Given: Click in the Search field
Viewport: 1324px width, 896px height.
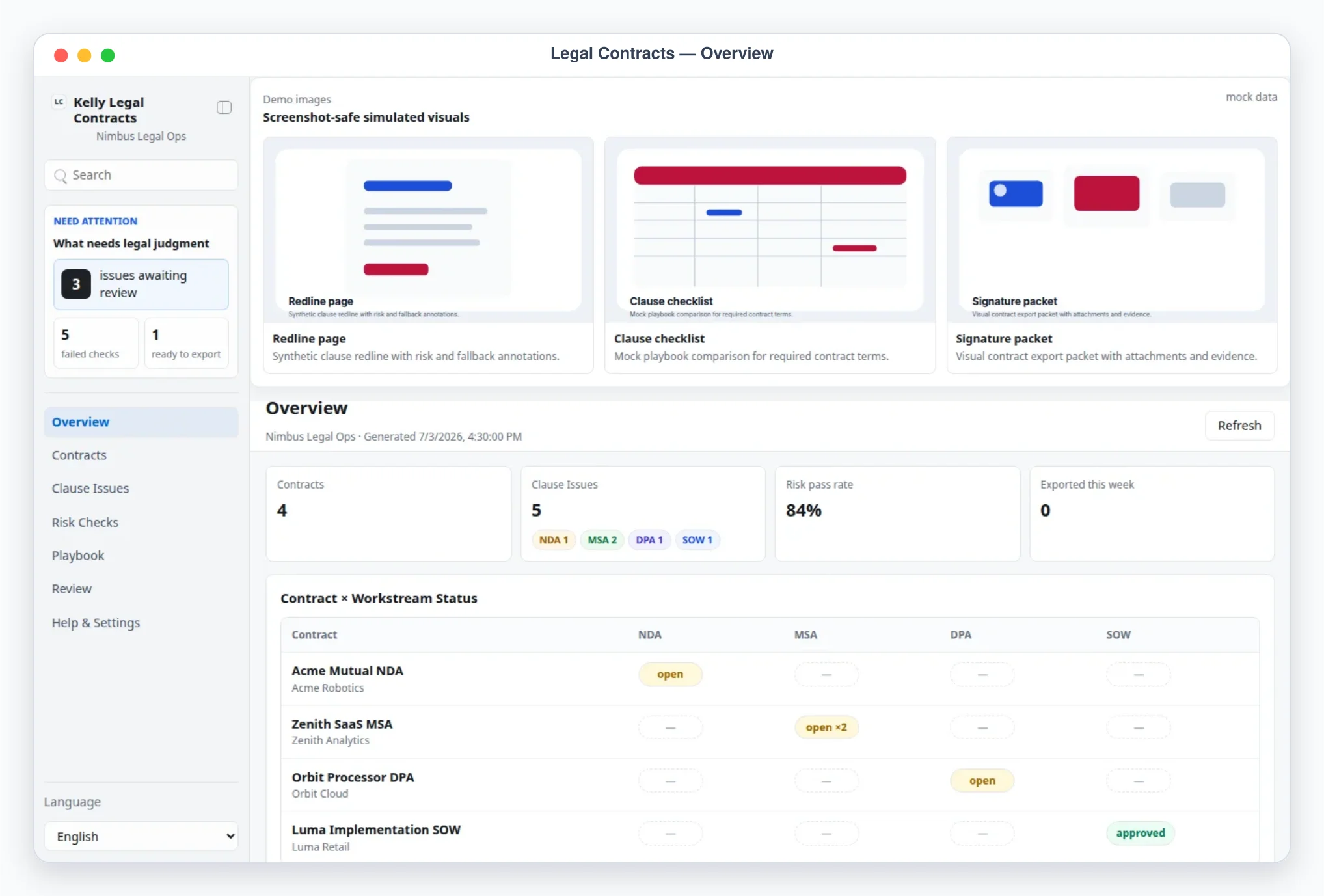Looking at the screenshot, I should 141,175.
